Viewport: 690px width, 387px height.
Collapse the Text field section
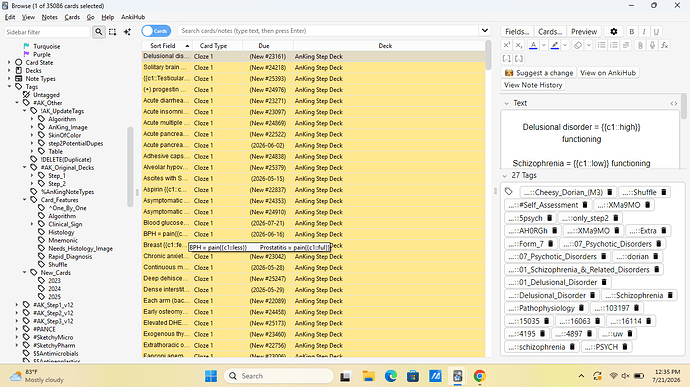[x=506, y=103]
